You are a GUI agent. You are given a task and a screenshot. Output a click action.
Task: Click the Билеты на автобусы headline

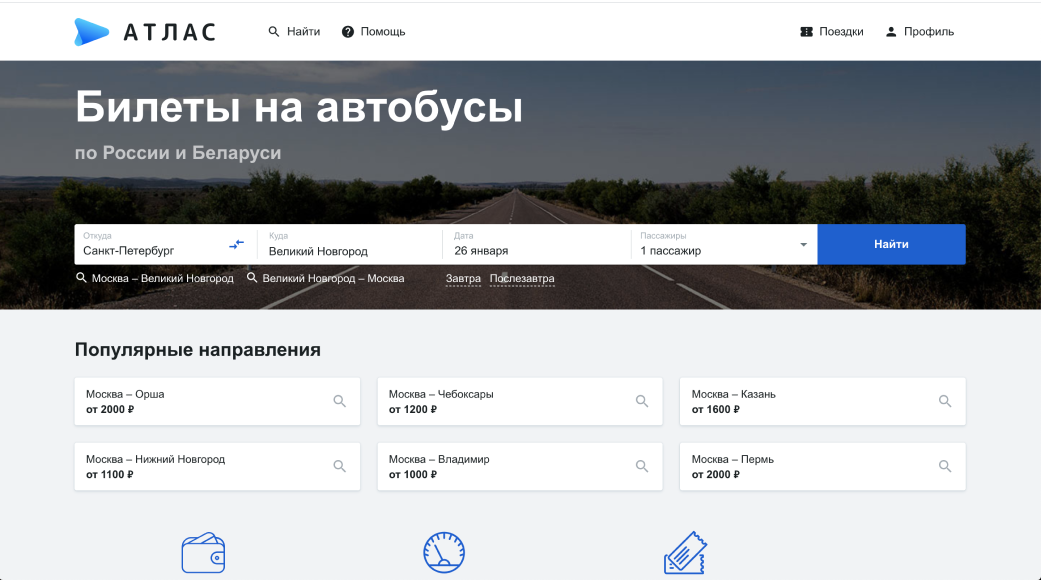coord(299,107)
